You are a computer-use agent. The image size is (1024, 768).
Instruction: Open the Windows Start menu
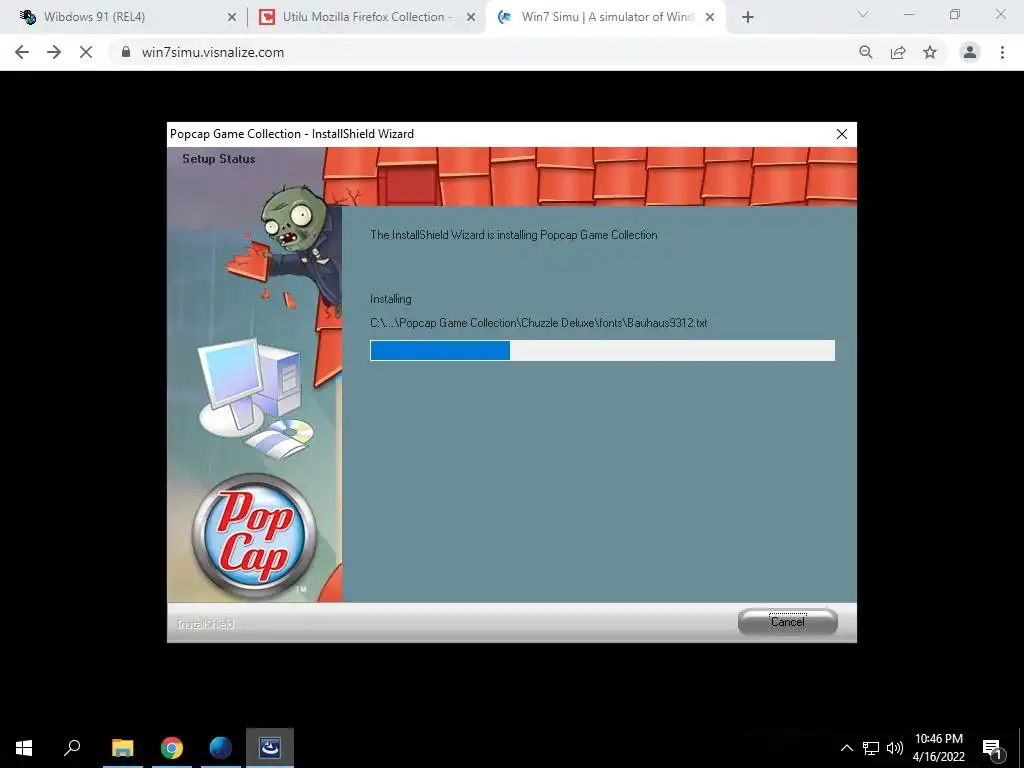(x=24, y=748)
